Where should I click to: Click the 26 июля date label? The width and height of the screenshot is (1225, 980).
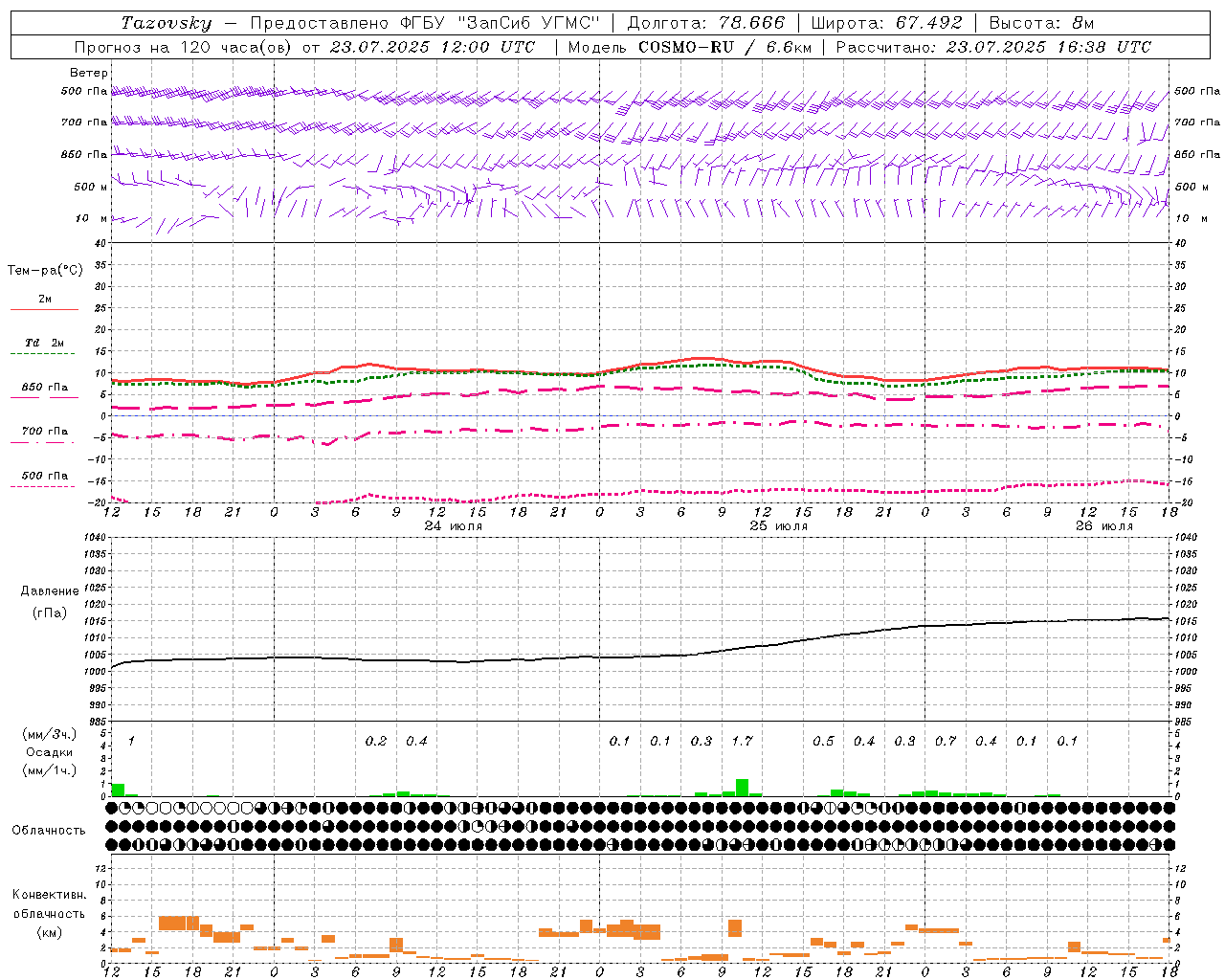[x=1104, y=525]
